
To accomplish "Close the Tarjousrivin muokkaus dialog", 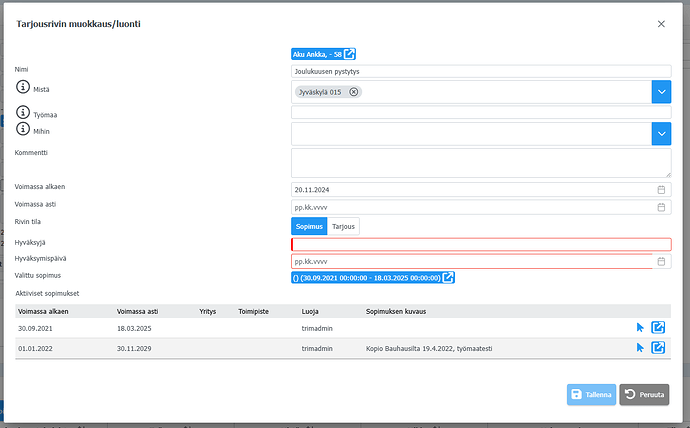I will 660,23.
